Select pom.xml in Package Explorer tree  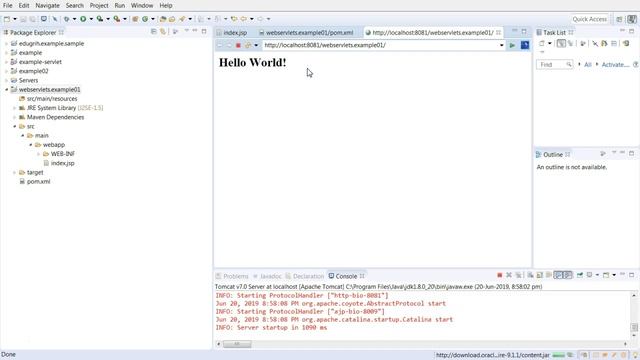coord(38,182)
